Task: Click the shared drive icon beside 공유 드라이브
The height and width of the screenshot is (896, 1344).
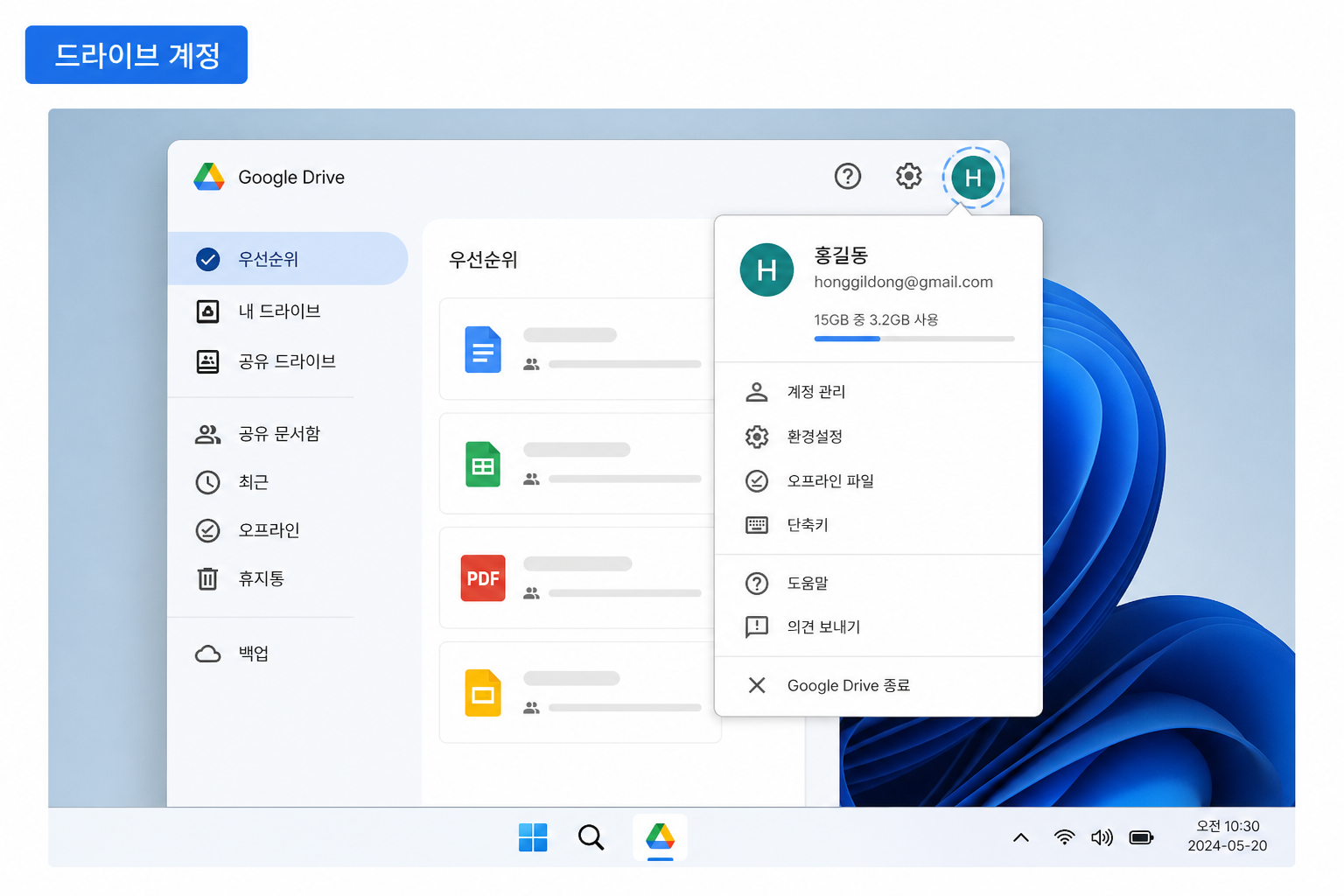Action: (207, 362)
